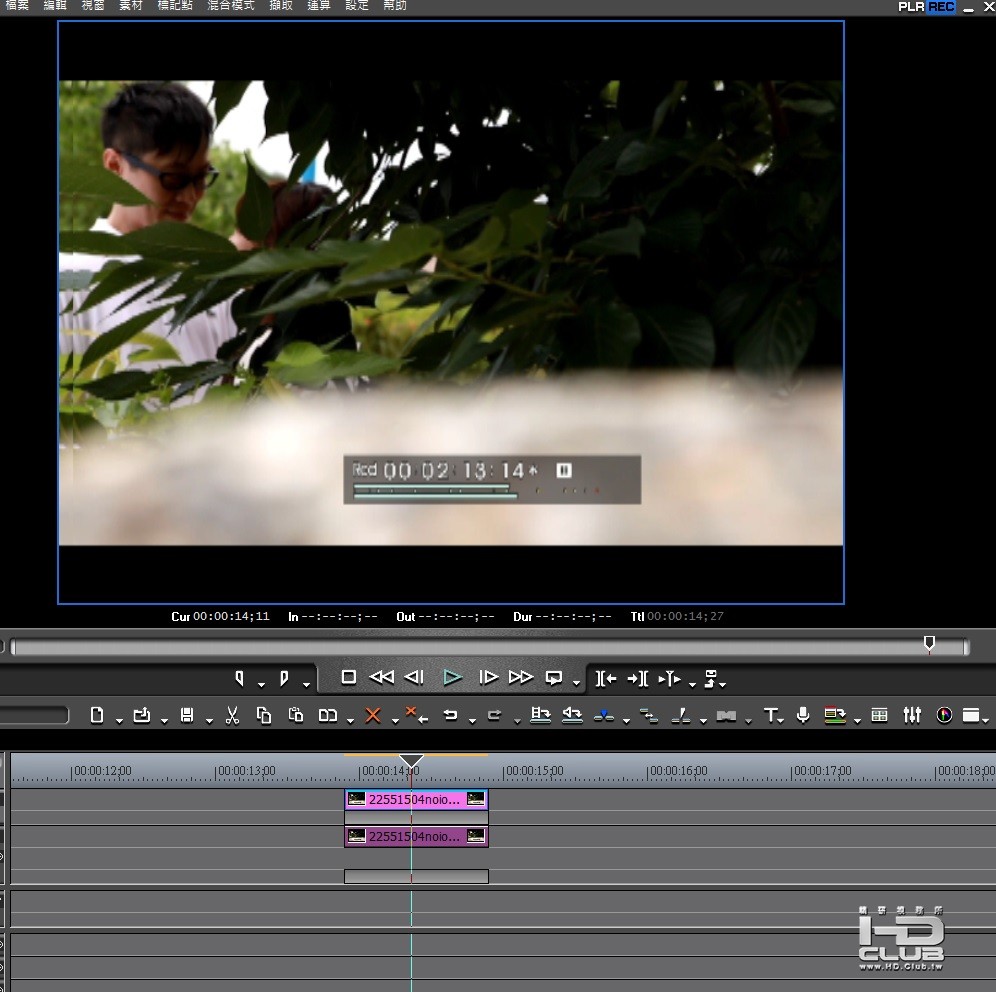Image resolution: width=996 pixels, height=992 pixels.
Task: Jump to the previous edit point
Action: [x=606, y=679]
